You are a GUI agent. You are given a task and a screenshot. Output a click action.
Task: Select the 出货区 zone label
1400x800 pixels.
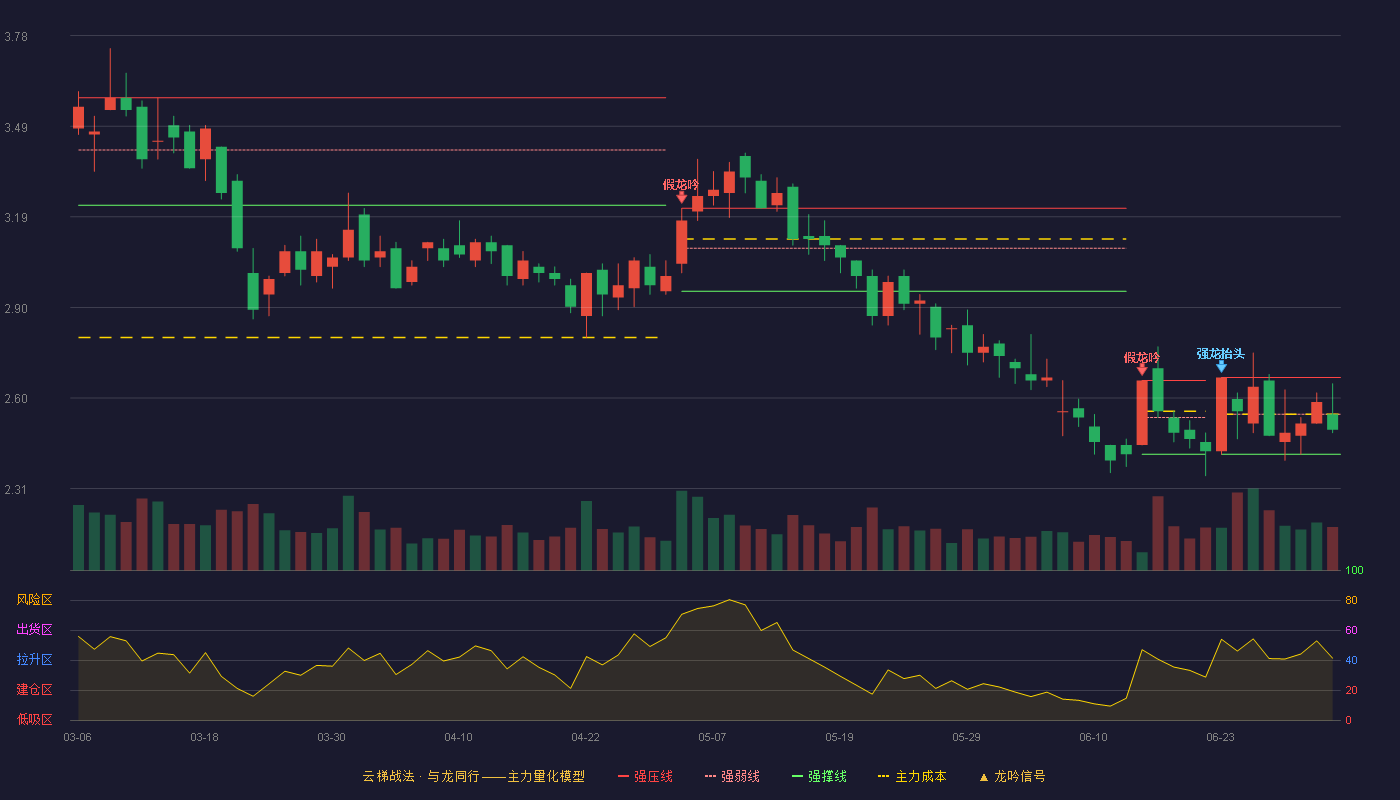click(x=34, y=630)
